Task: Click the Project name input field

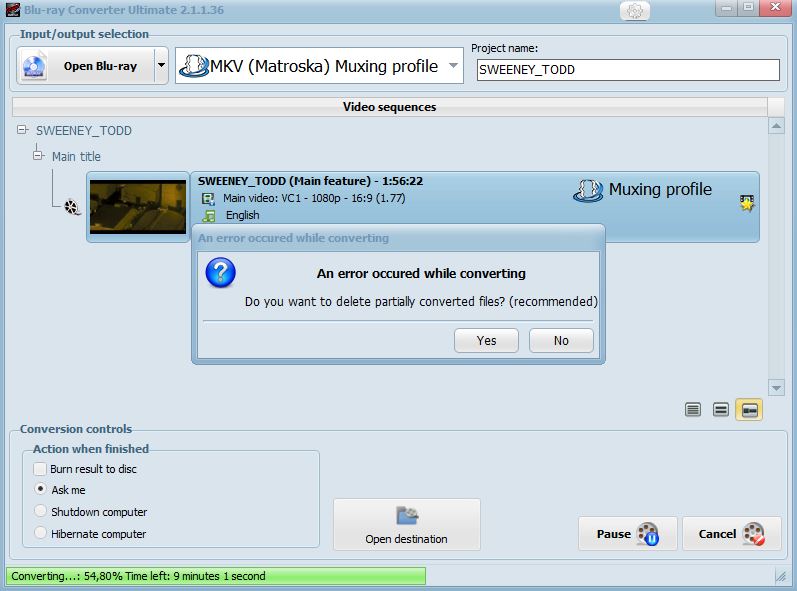Action: click(x=628, y=70)
